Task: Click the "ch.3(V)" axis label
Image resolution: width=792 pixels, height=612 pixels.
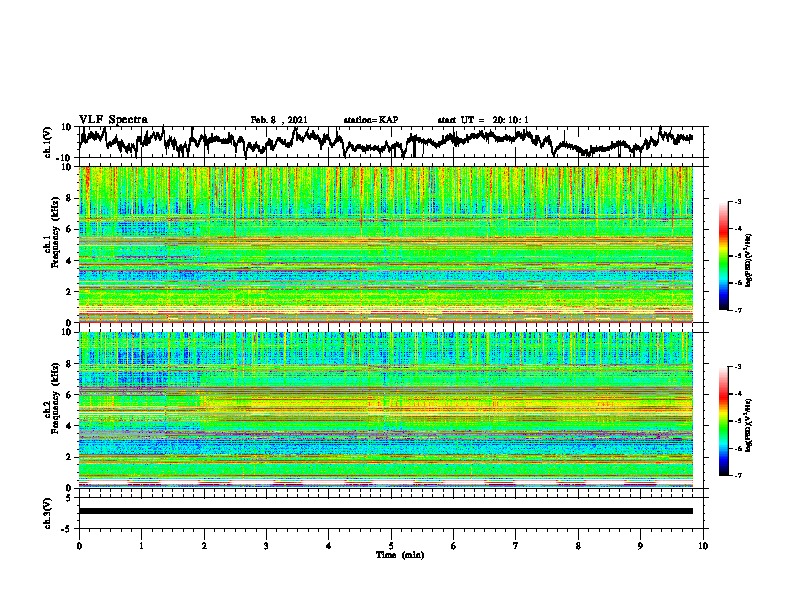Action: click(47, 513)
